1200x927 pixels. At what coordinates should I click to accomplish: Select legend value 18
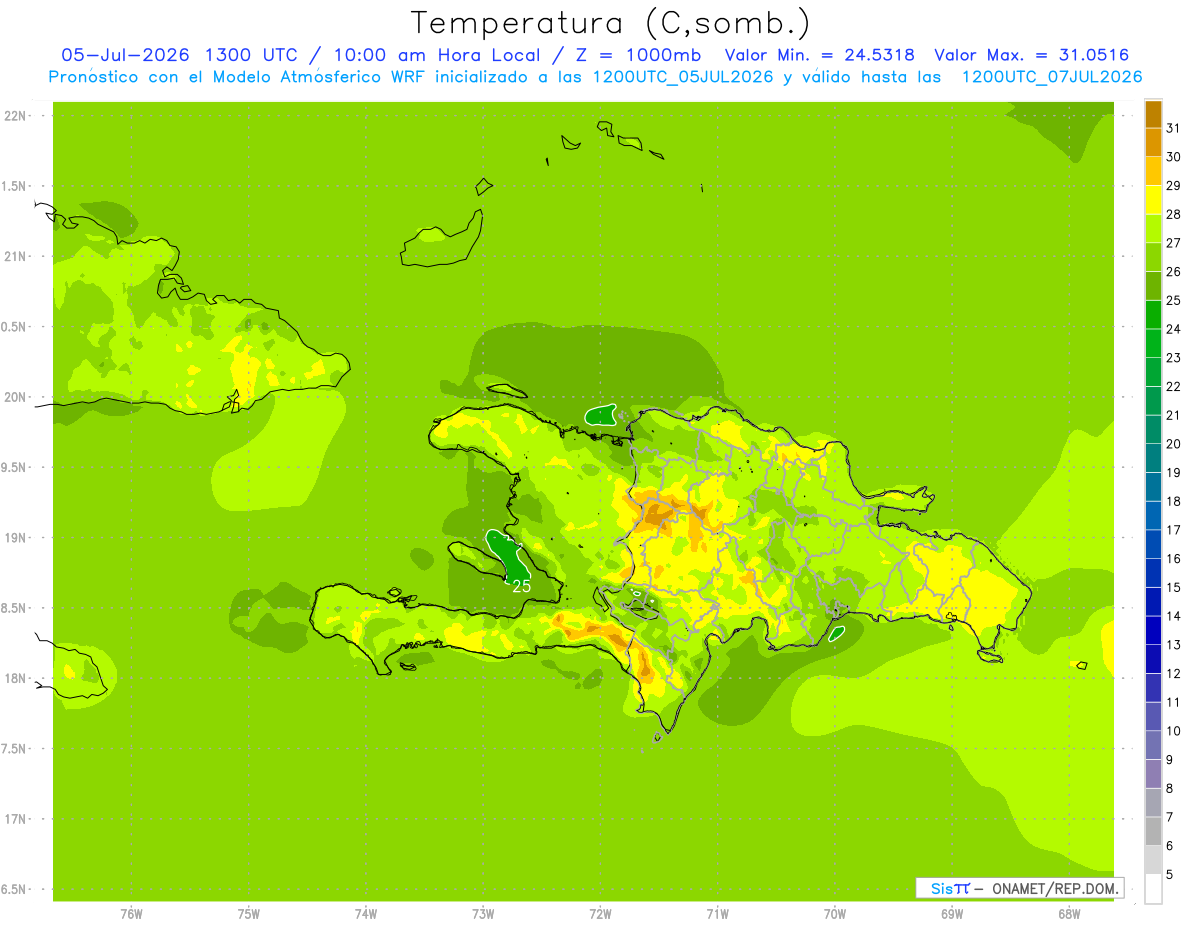[1174, 501]
